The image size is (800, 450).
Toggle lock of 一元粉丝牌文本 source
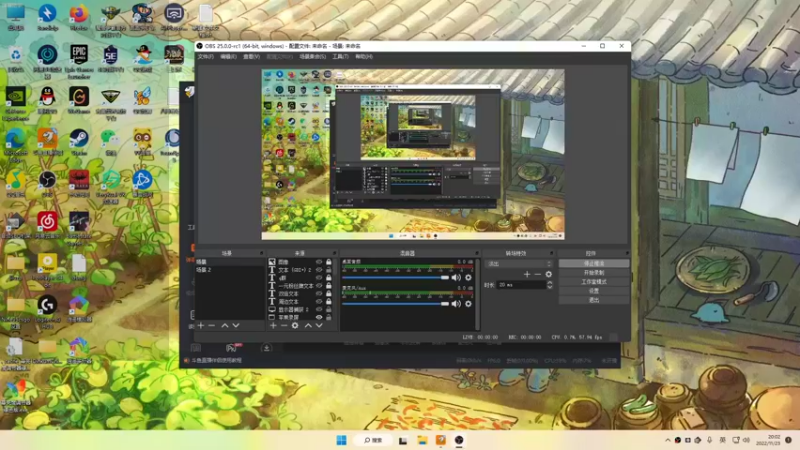click(329, 286)
